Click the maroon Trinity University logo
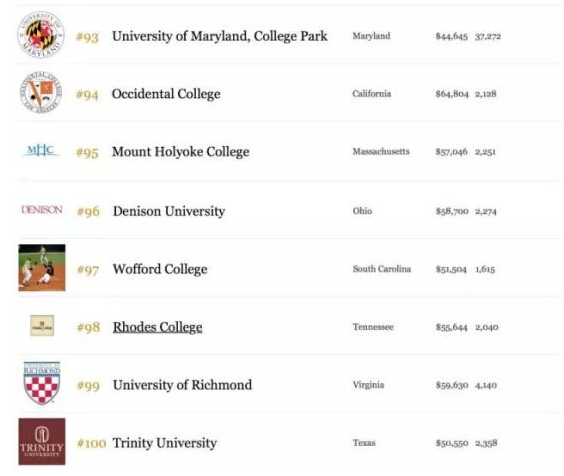The height and width of the screenshot is (476, 564). tap(42, 441)
